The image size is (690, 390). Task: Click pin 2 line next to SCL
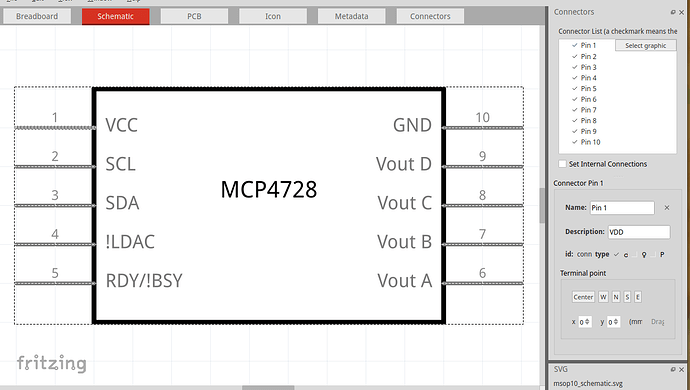coord(55,167)
